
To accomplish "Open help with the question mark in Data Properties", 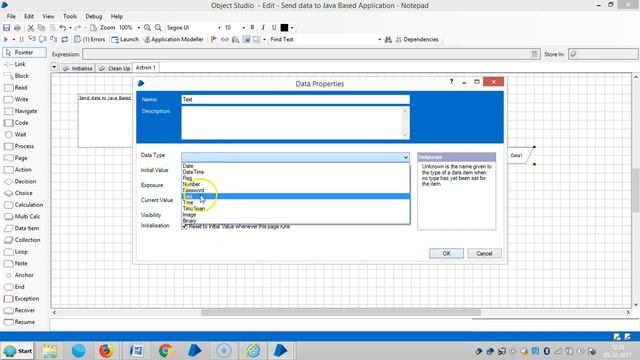I will click(451, 82).
